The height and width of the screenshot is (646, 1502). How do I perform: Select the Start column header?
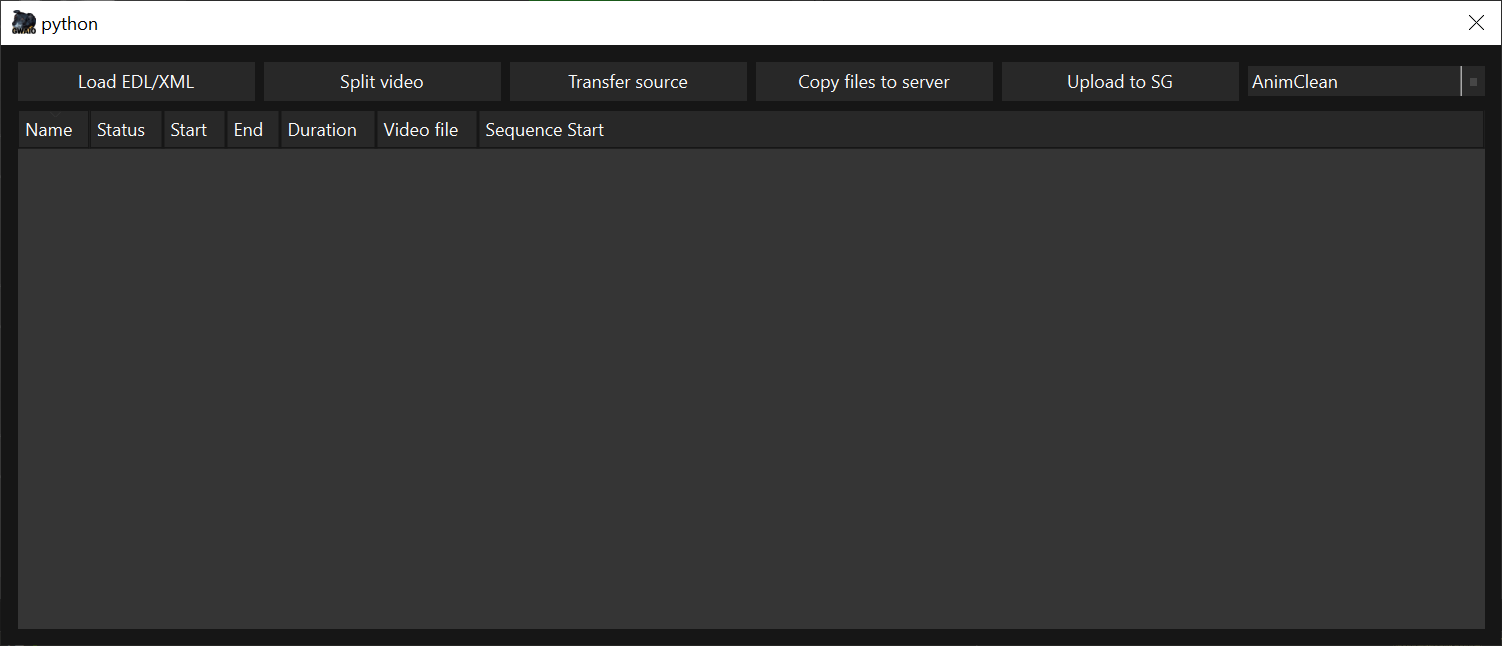pyautogui.click(x=189, y=130)
